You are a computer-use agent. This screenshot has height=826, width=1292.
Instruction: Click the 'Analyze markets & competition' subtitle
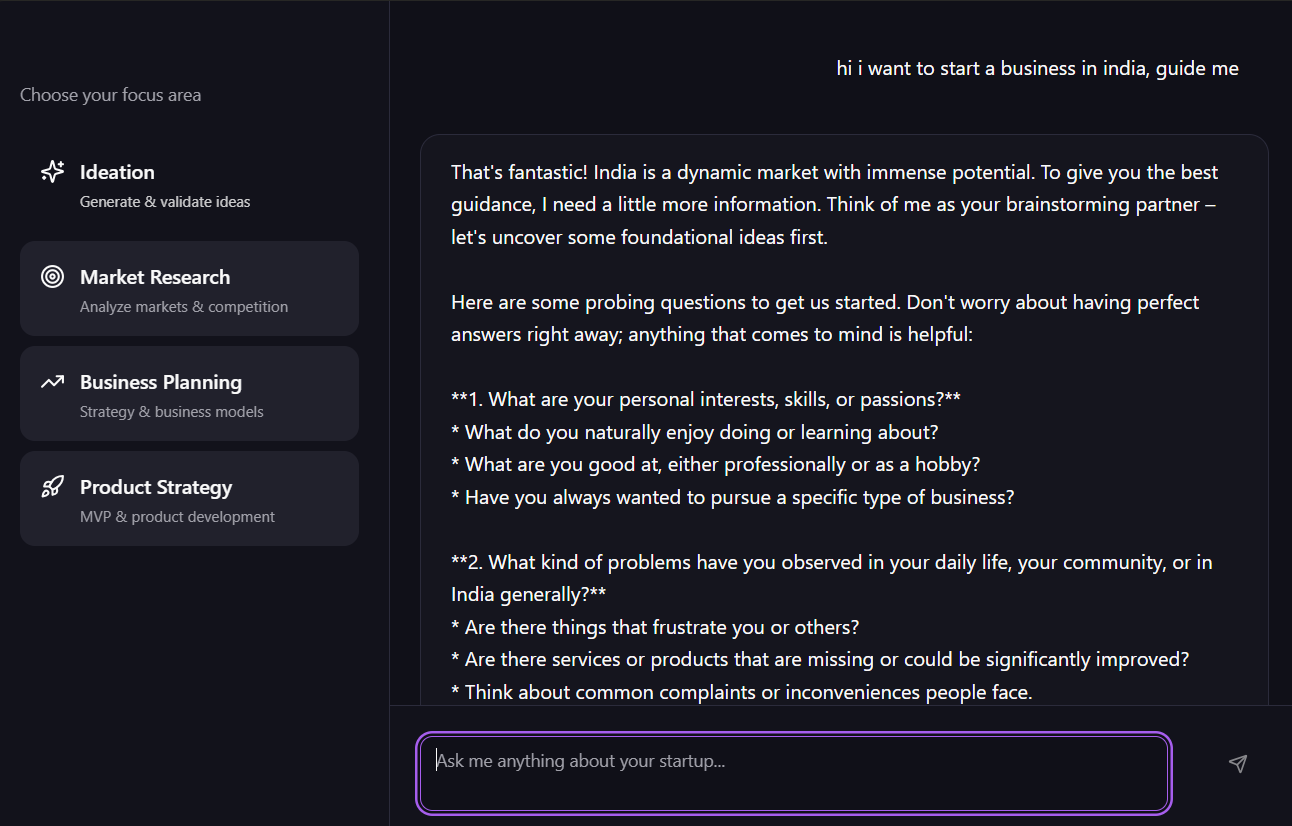184,307
